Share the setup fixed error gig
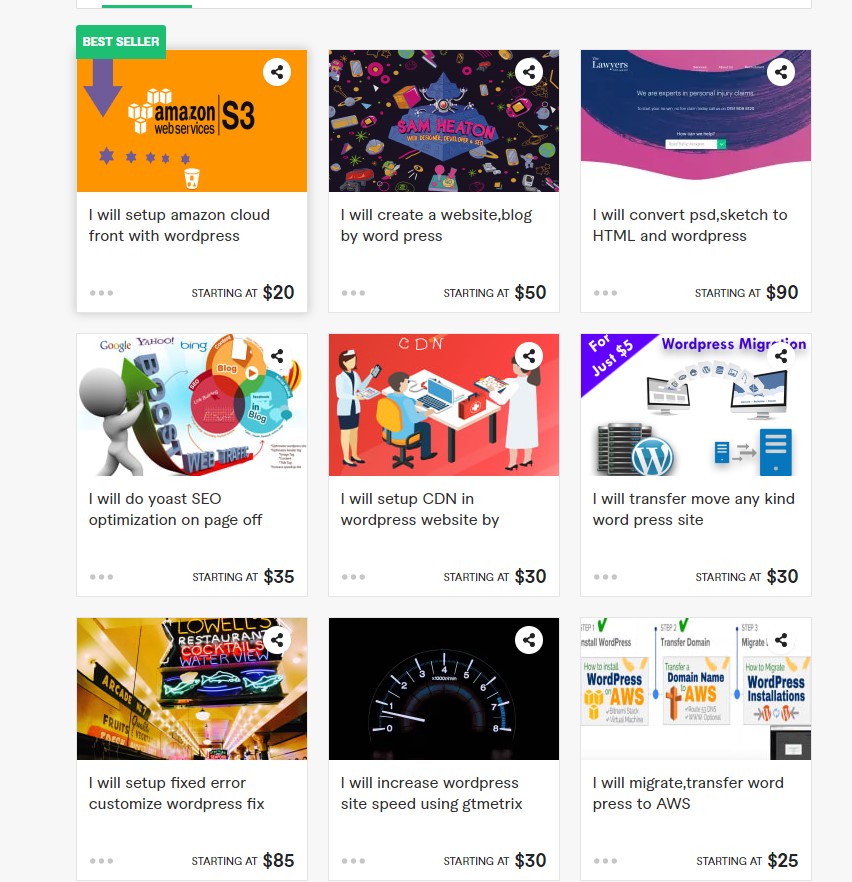The width and height of the screenshot is (852, 882). [x=277, y=640]
